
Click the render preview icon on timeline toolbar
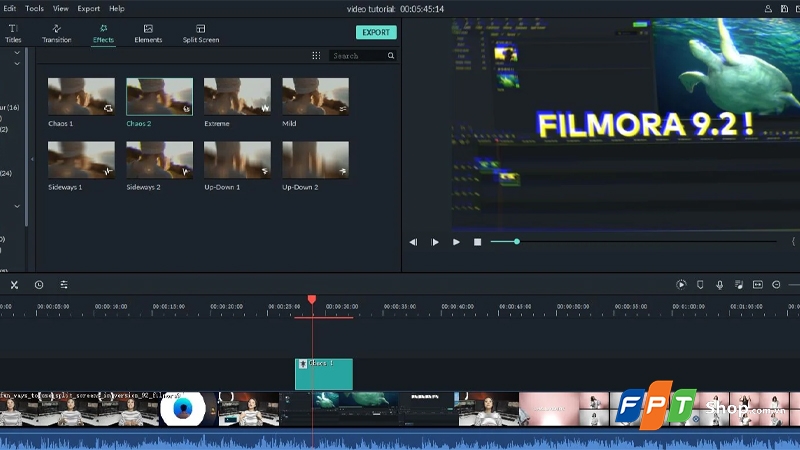(x=681, y=285)
